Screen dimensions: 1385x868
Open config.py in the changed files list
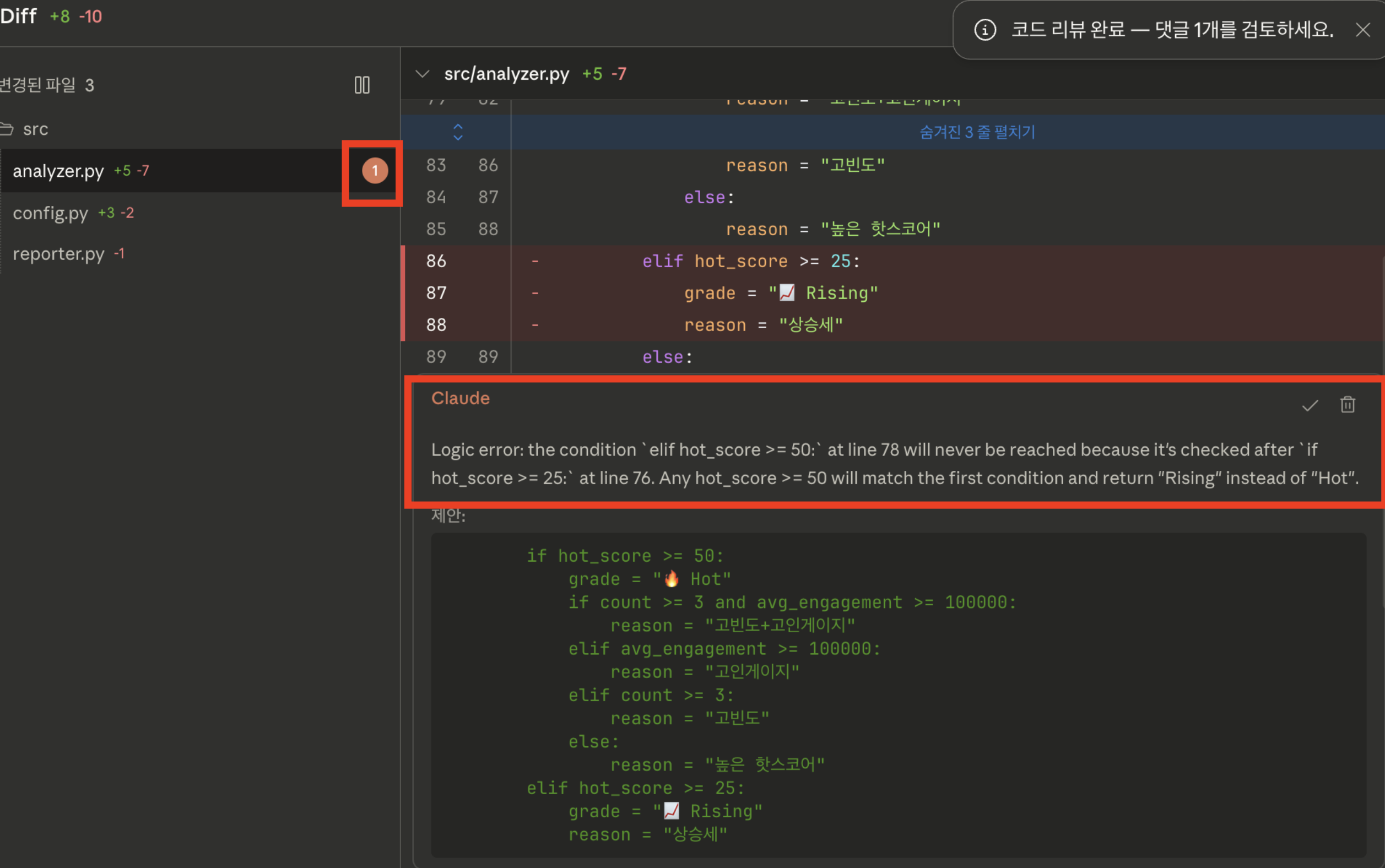51,213
